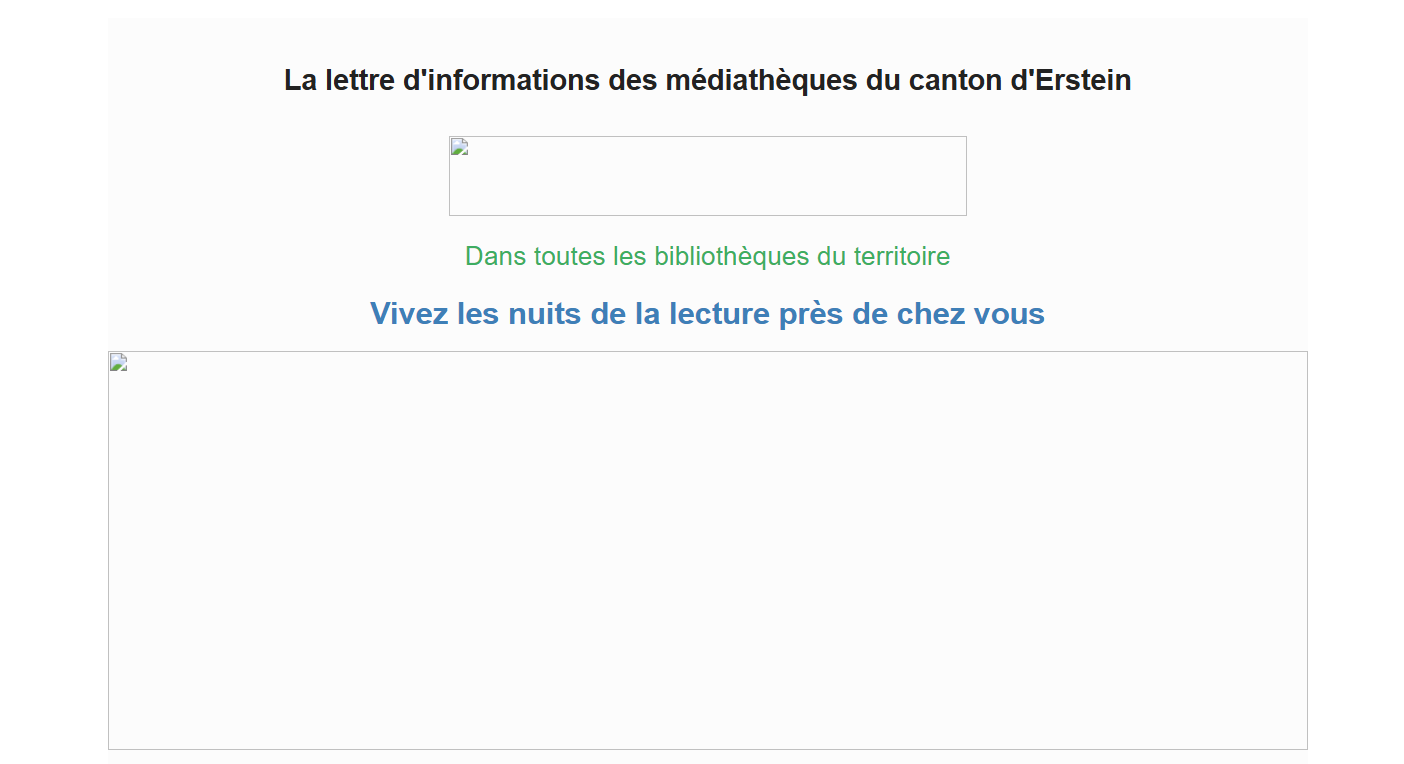This screenshot has height=764, width=1404.
Task: Click the word "près" in blue heading
Action: pyautogui.click(x=811, y=314)
